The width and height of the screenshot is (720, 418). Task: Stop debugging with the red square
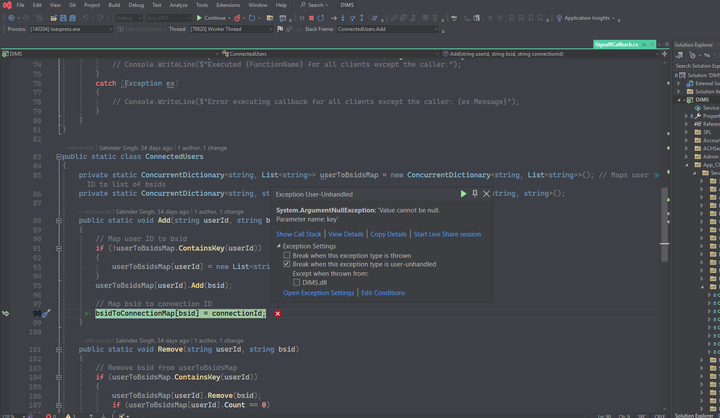pos(311,18)
